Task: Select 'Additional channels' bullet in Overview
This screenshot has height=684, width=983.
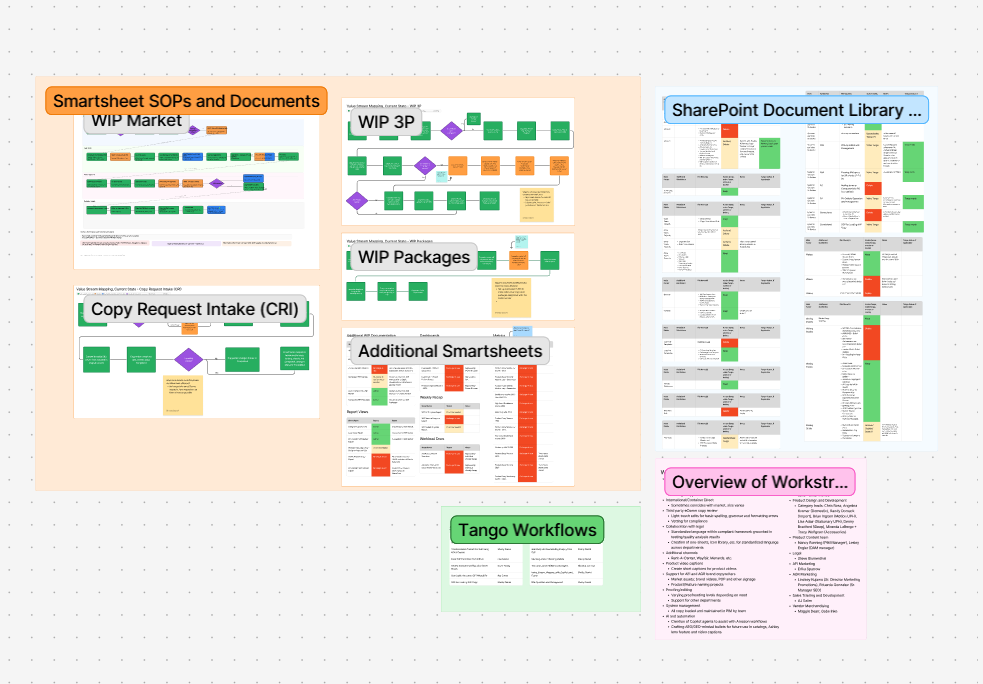Action: tap(682, 552)
